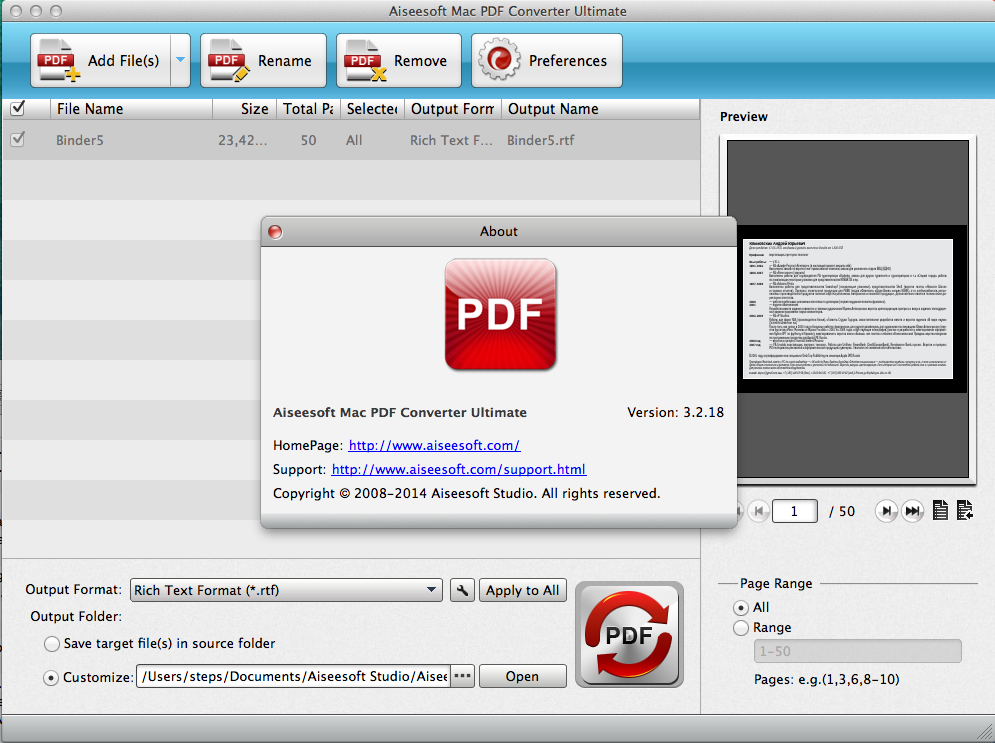995x743 pixels.
Task: Click the Rich Text F... output format cell
Action: (x=451, y=140)
